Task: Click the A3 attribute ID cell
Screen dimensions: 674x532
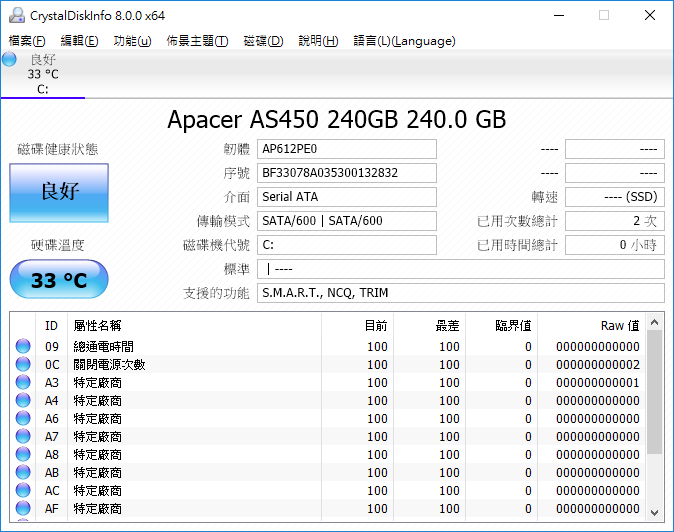Action: [52, 383]
